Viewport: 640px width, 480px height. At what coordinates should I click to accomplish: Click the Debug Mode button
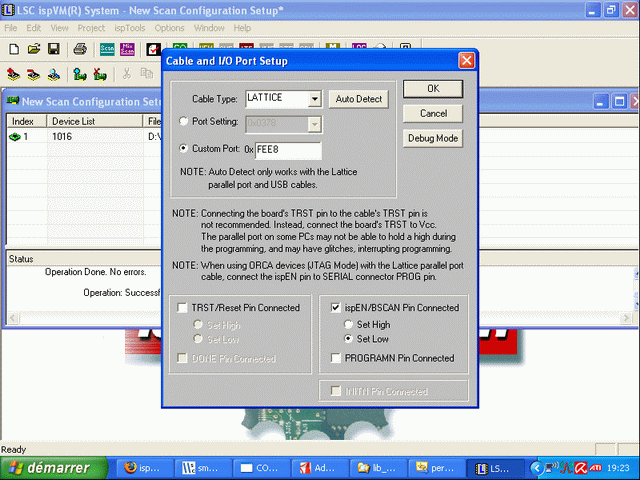point(433,138)
